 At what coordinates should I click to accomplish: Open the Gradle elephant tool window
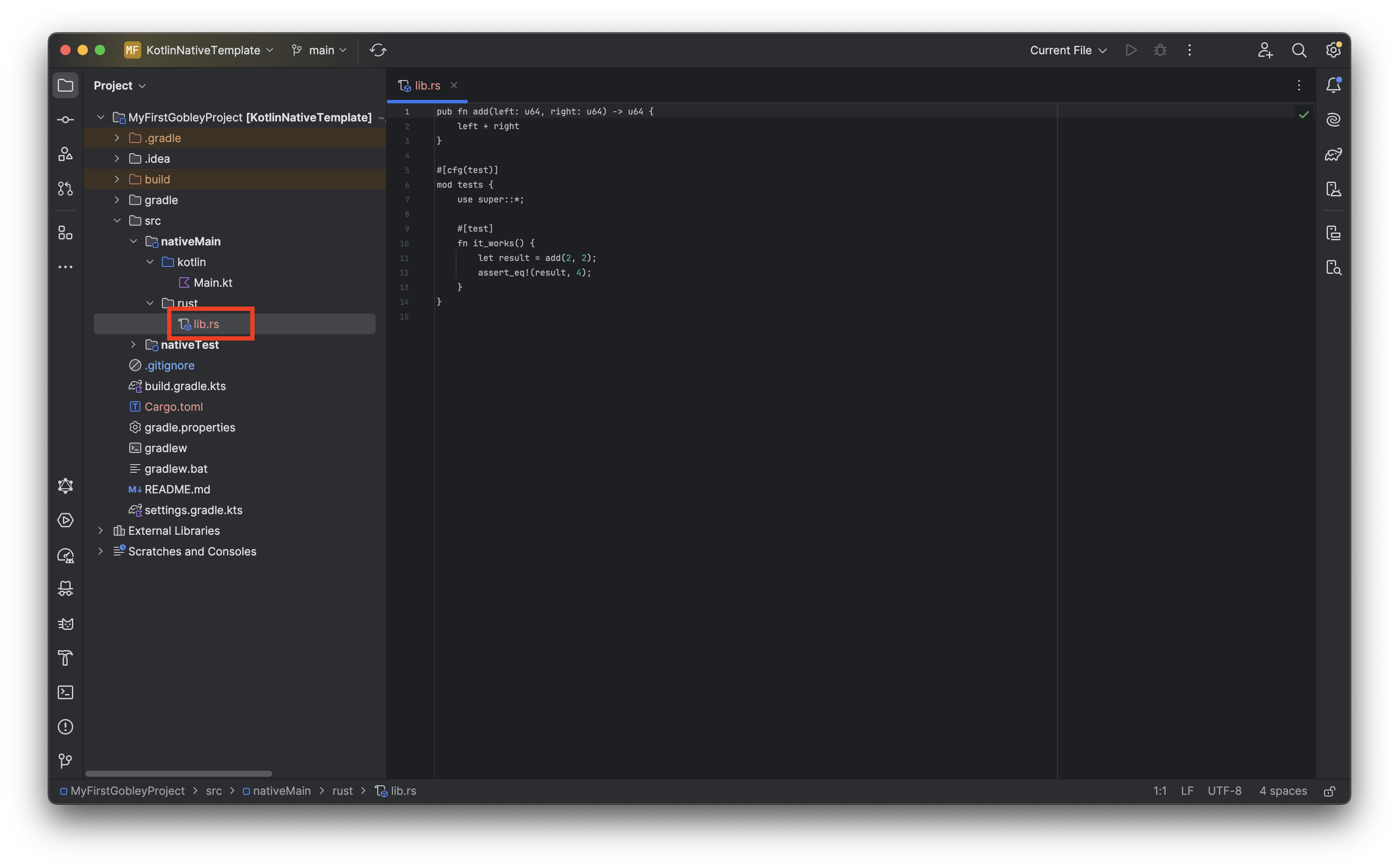[1333, 154]
